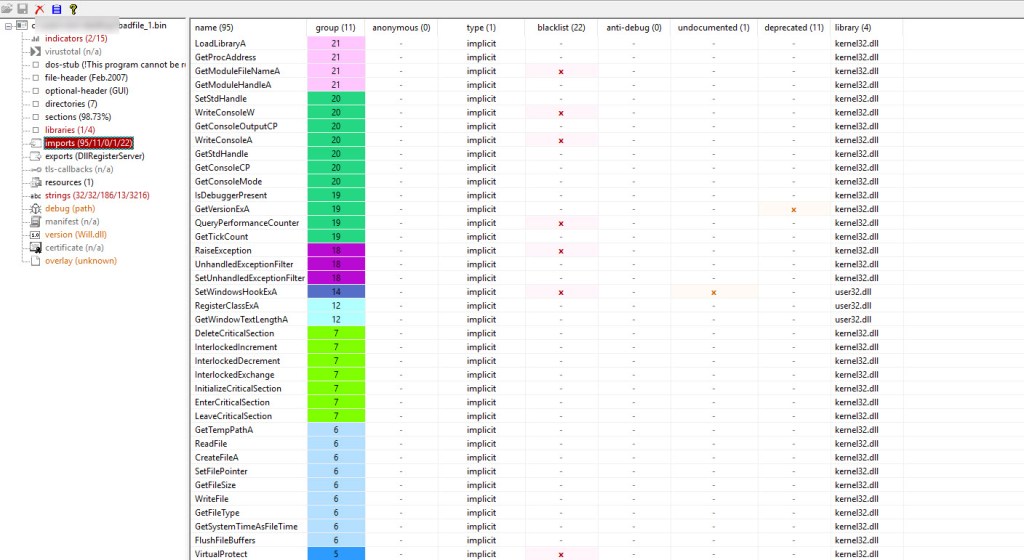Click the open file toolbar icon
Viewport: 1024px width, 560px height.
(x=7, y=9)
